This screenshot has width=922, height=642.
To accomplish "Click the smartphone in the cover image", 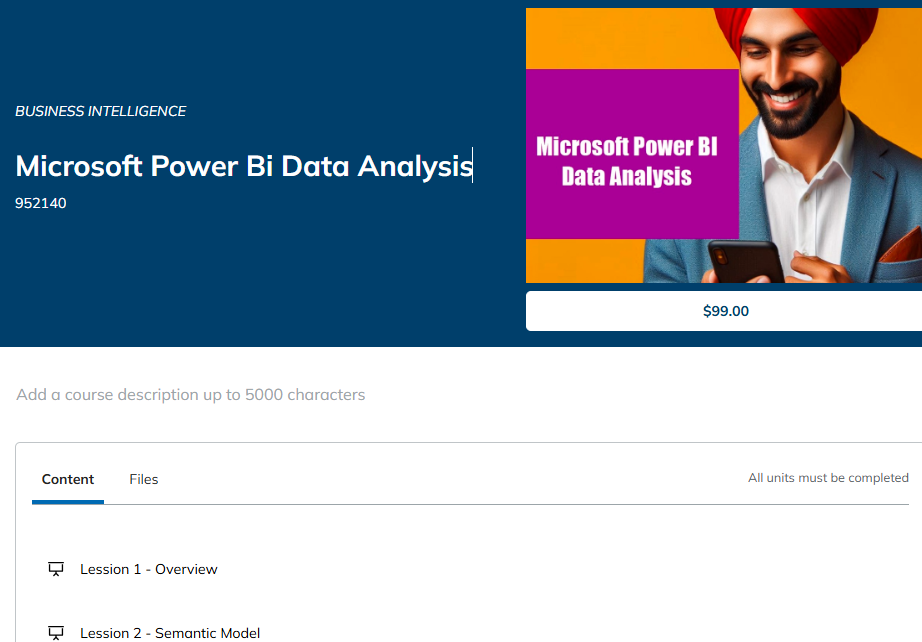I will pos(744,261).
